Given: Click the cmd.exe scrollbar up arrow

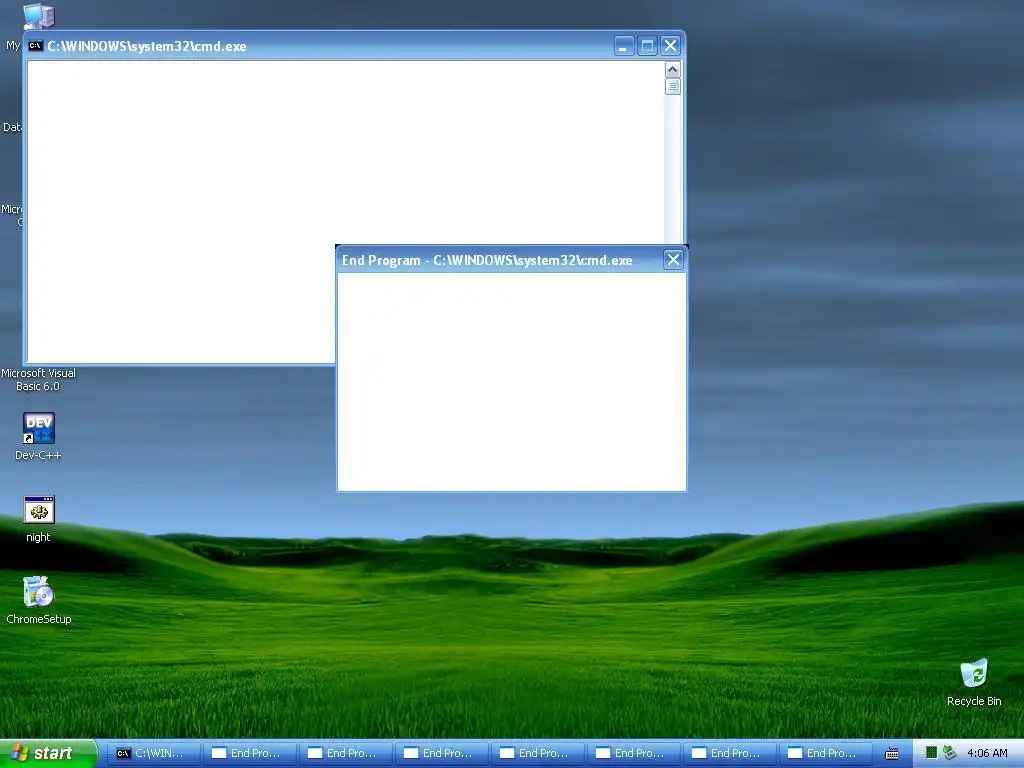Looking at the screenshot, I should 673,69.
